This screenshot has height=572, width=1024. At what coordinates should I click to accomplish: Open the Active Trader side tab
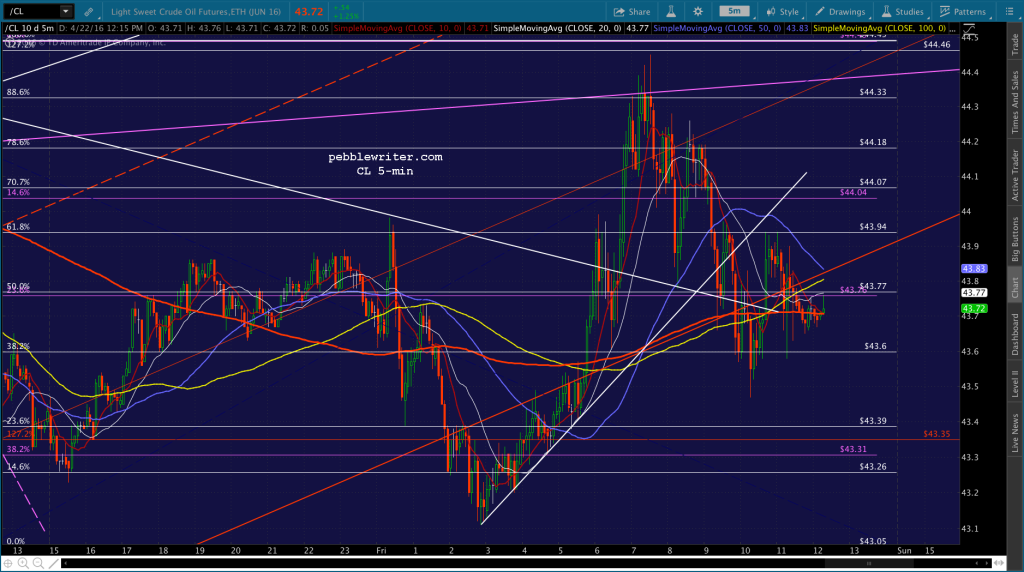click(x=1015, y=175)
